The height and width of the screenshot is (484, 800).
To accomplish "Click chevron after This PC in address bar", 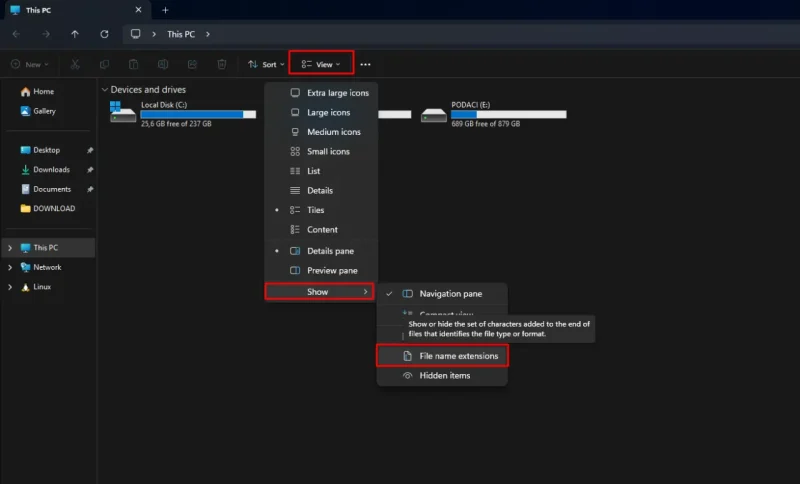I will 208,34.
